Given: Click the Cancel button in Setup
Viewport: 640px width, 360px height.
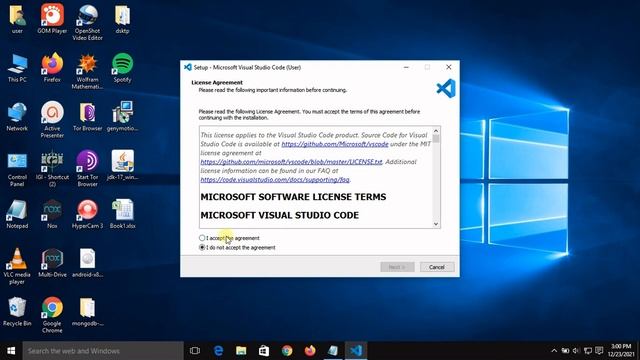Looking at the screenshot, I should click(437, 267).
